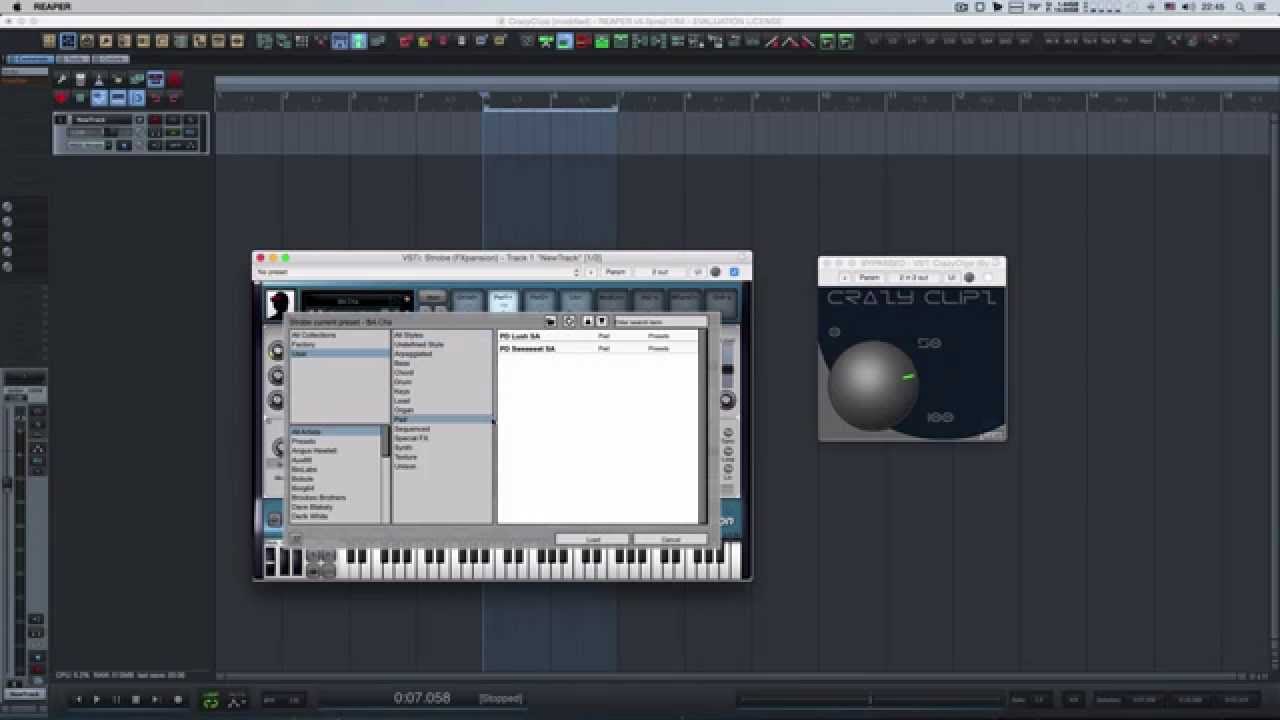Click the silhouette head icon in Strobe
The width and height of the screenshot is (1280, 720).
[279, 304]
